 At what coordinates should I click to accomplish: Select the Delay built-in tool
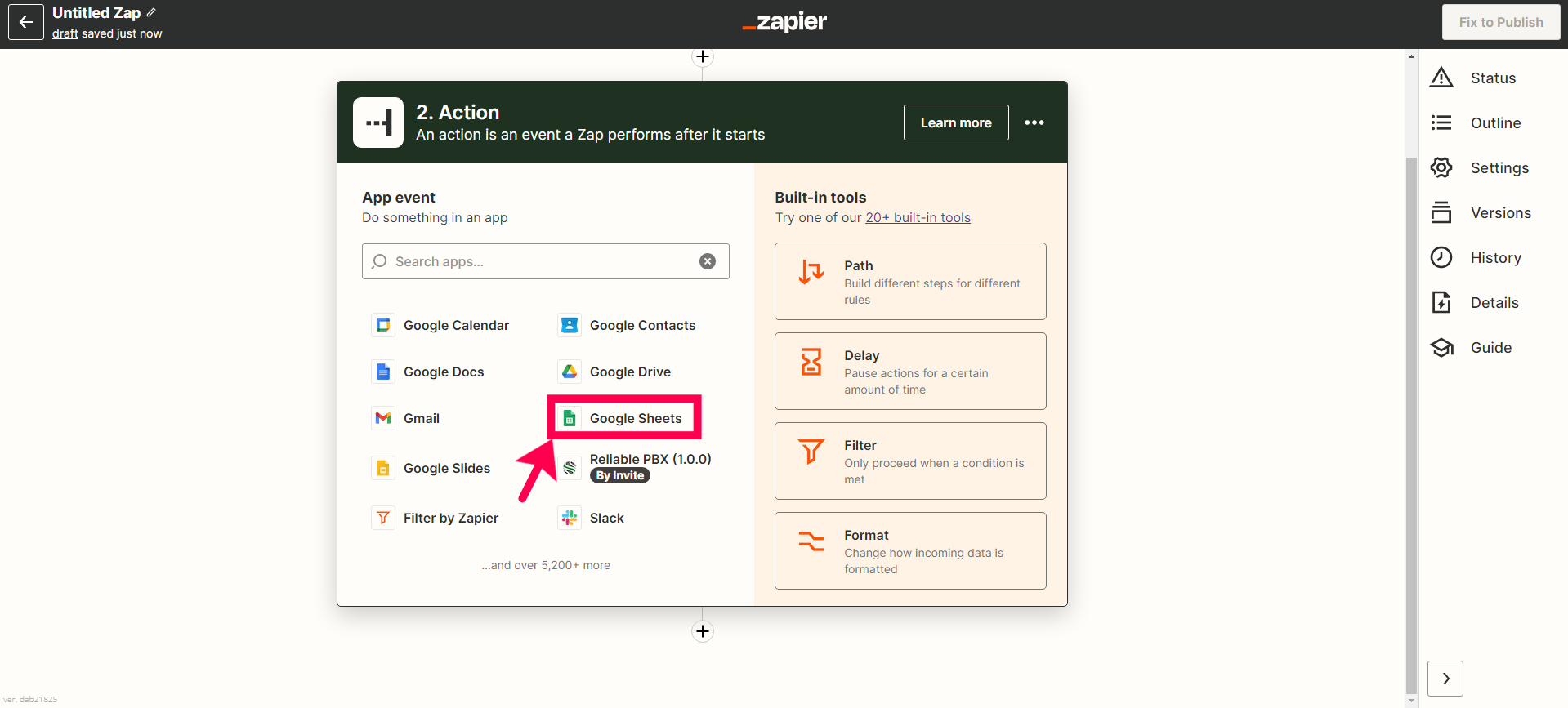click(910, 371)
